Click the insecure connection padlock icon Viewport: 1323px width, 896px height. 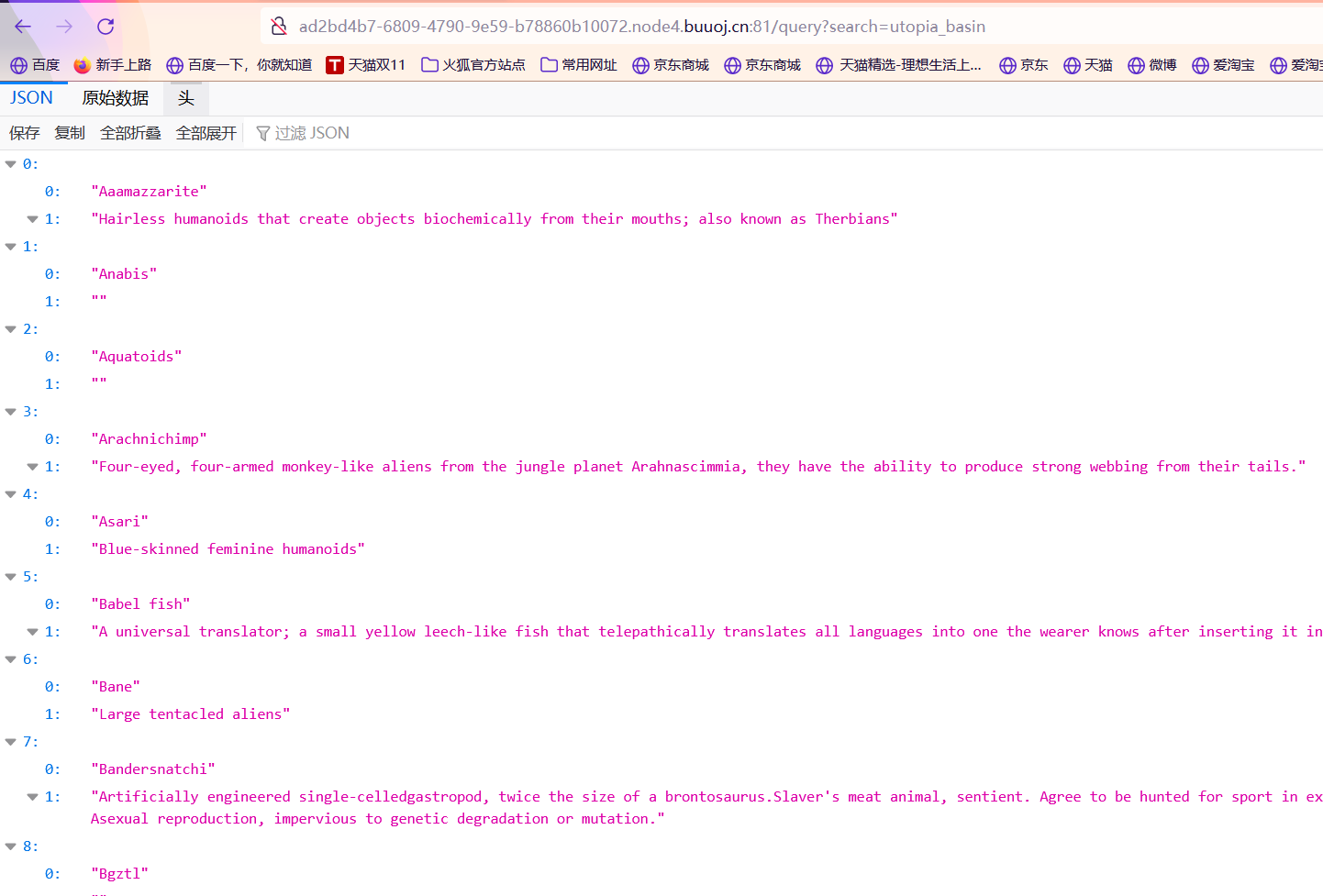click(x=279, y=27)
